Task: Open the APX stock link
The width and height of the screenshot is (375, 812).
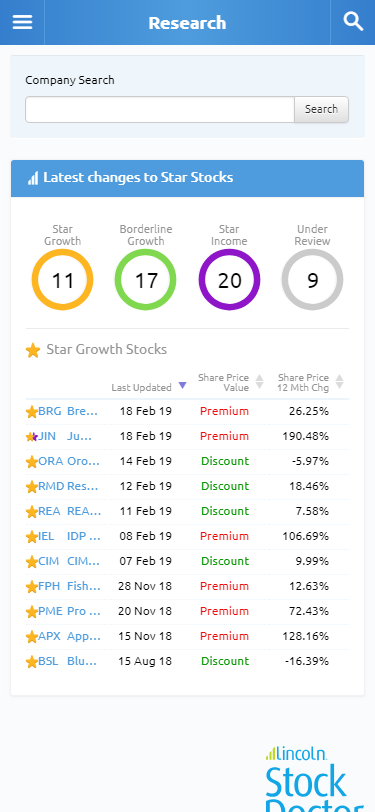Action: pos(48,636)
